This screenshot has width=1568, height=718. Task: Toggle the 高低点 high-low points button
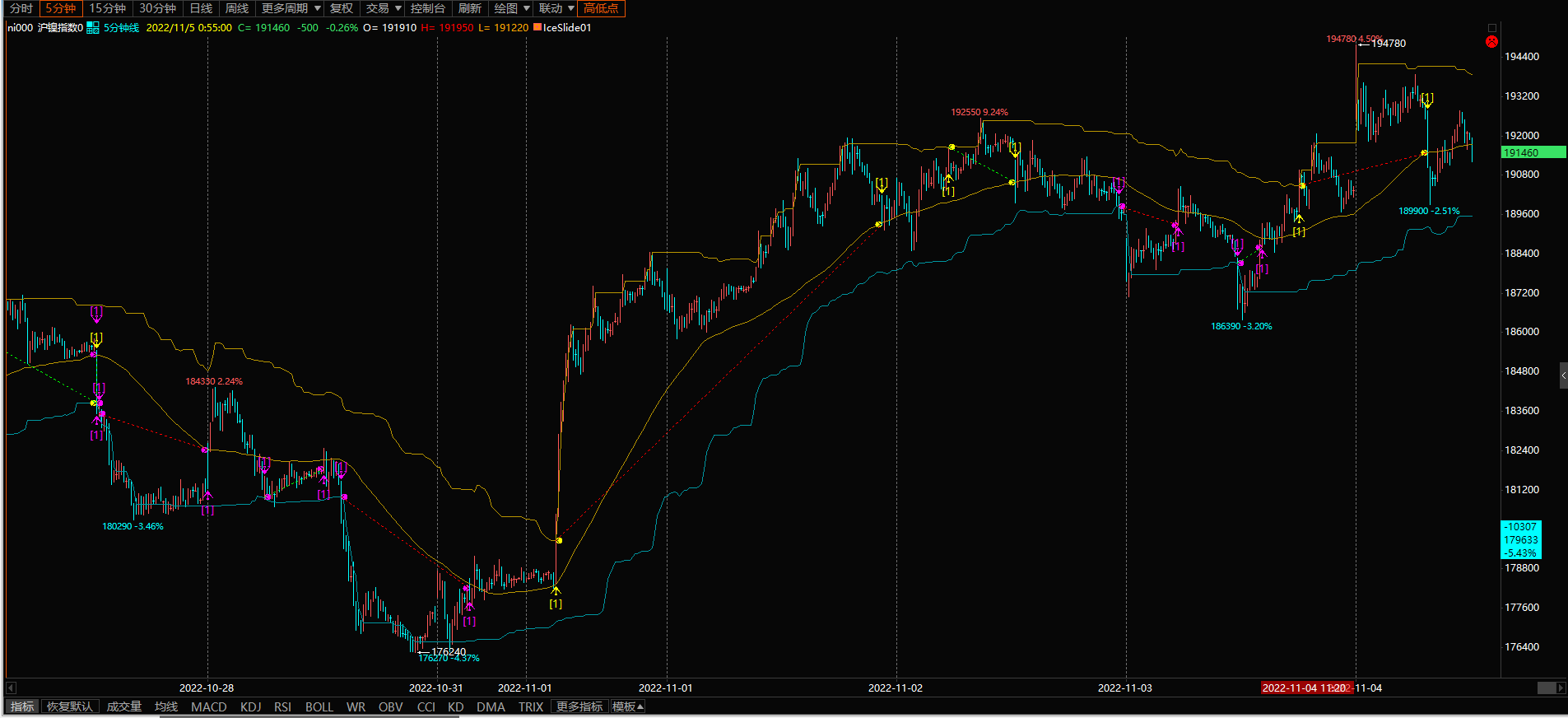601,8
